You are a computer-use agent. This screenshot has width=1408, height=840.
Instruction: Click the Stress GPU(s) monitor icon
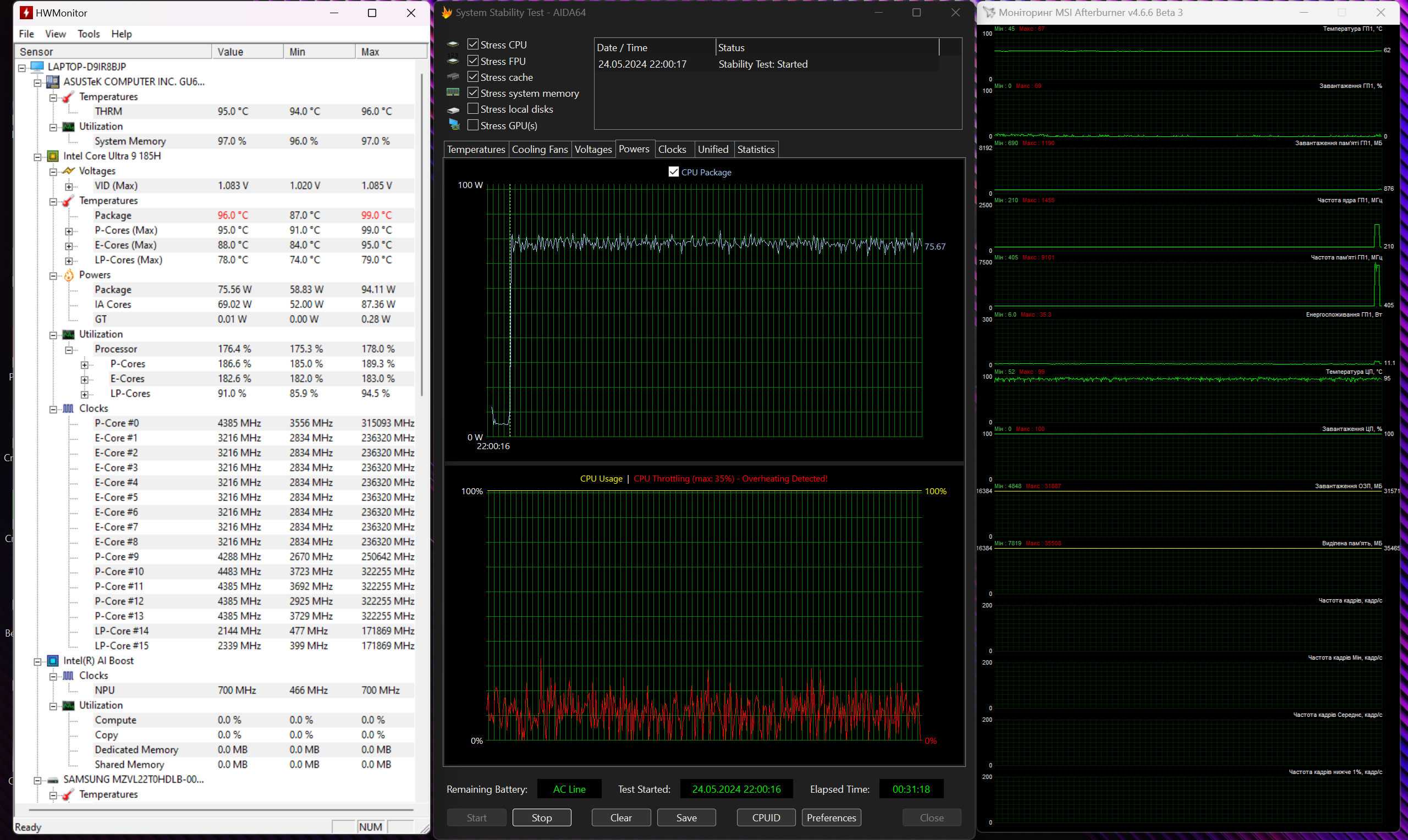click(x=454, y=125)
